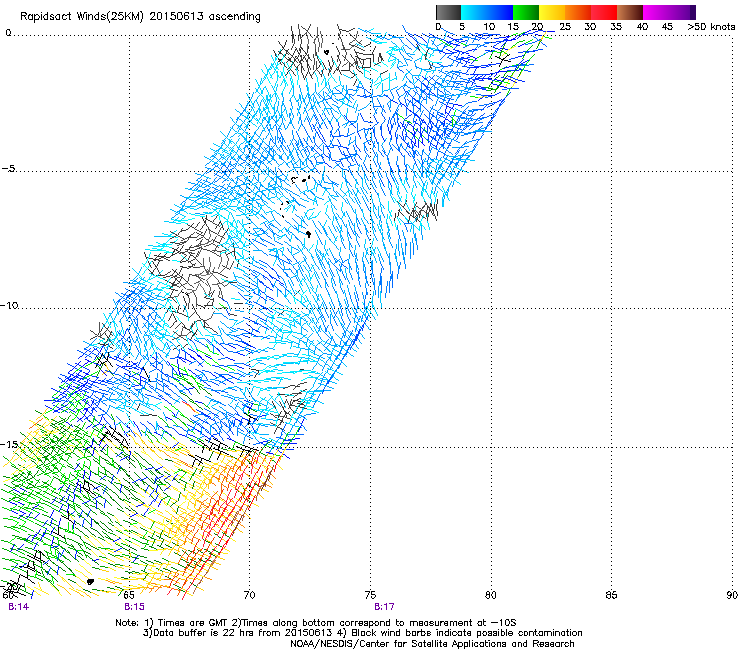Click the longitude label '75'
The image size is (740, 650).
(370, 595)
